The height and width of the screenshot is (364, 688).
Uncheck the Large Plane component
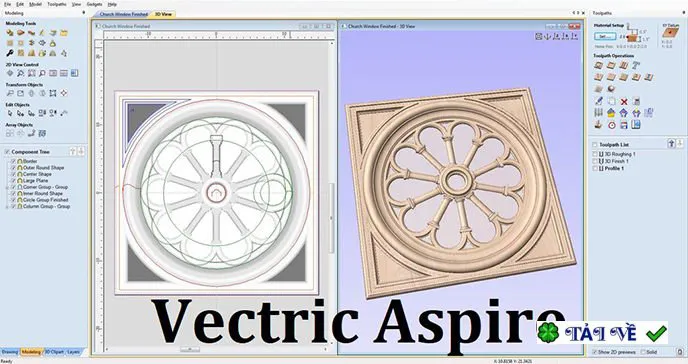(x=13, y=180)
